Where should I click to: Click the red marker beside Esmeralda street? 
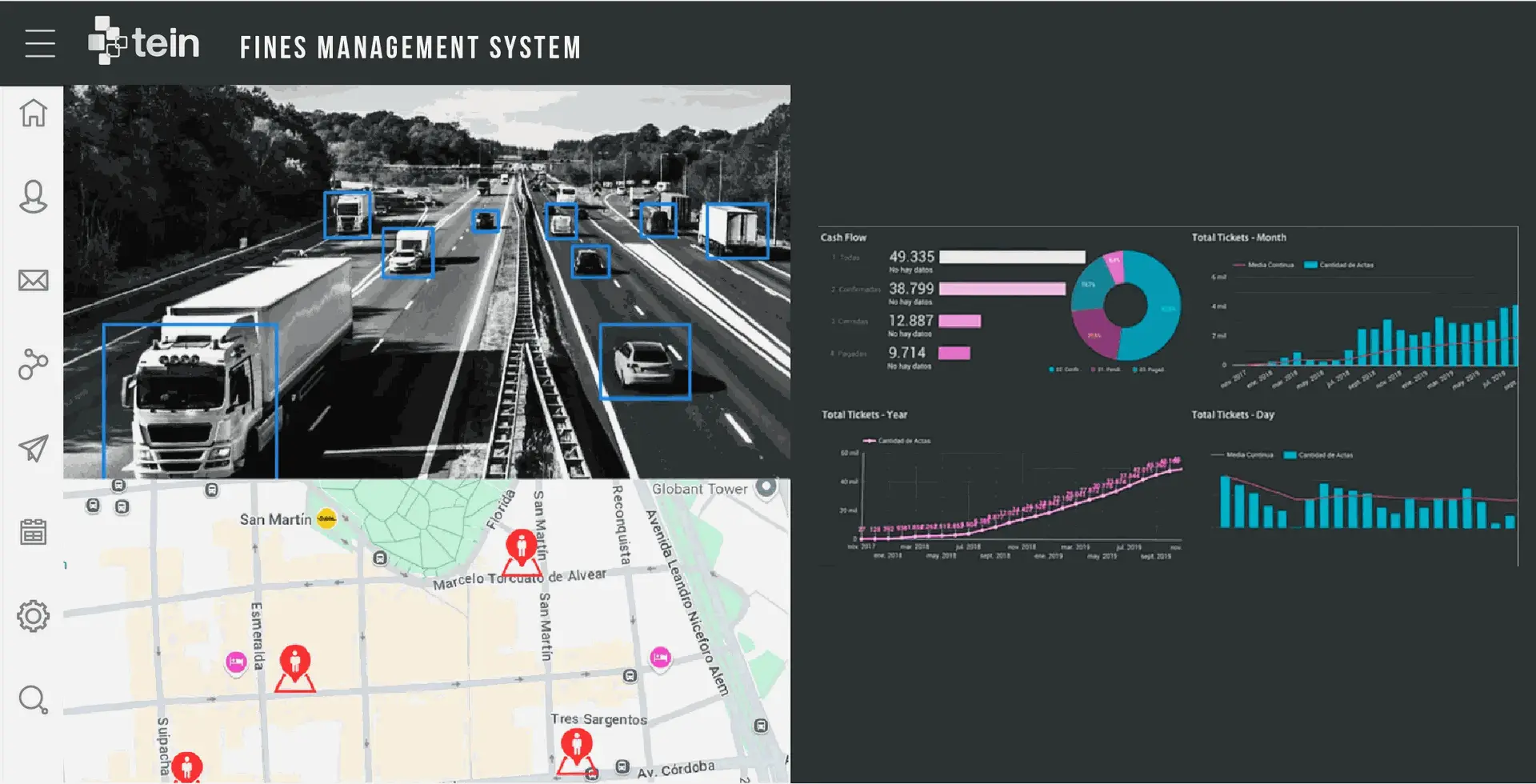point(295,664)
